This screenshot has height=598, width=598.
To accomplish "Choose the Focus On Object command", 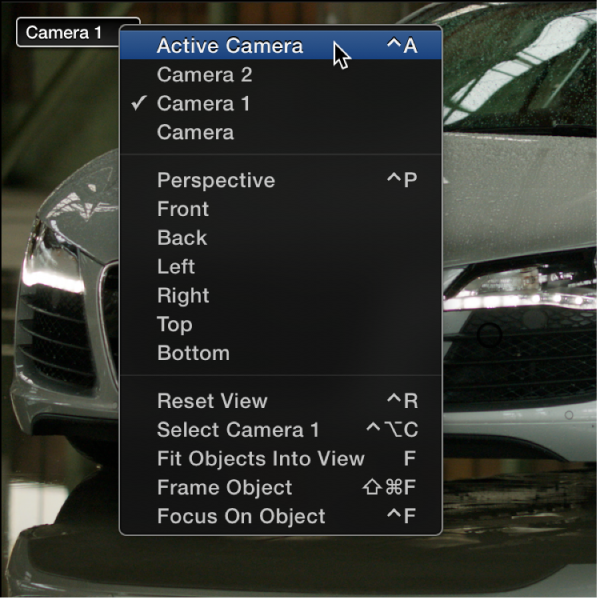I will coord(281,516).
